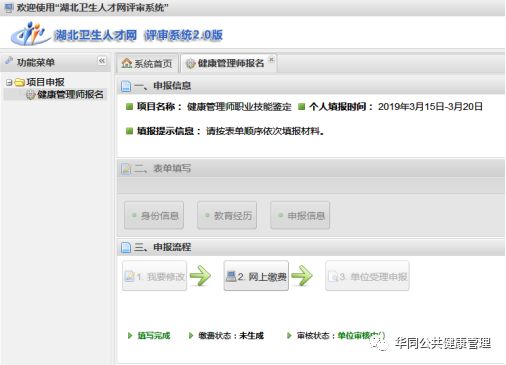Click the document icon next to 一、申报信息

click(126, 86)
